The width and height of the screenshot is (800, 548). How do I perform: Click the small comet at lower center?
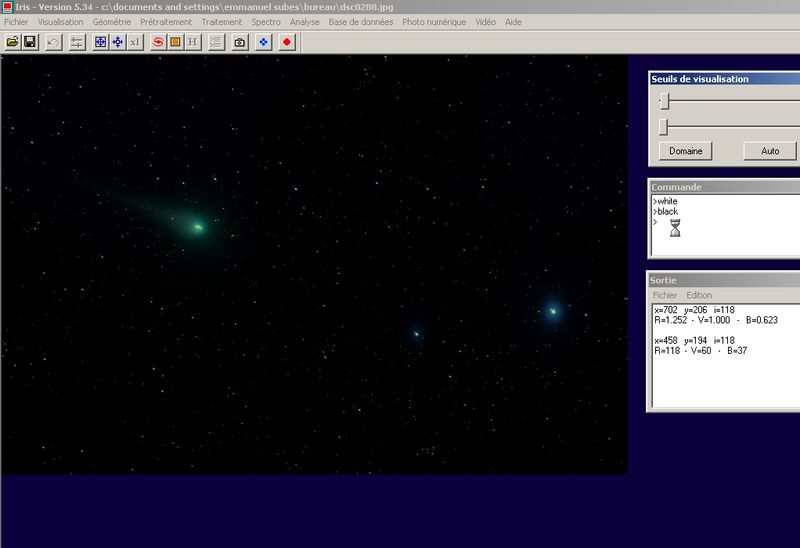[416, 334]
